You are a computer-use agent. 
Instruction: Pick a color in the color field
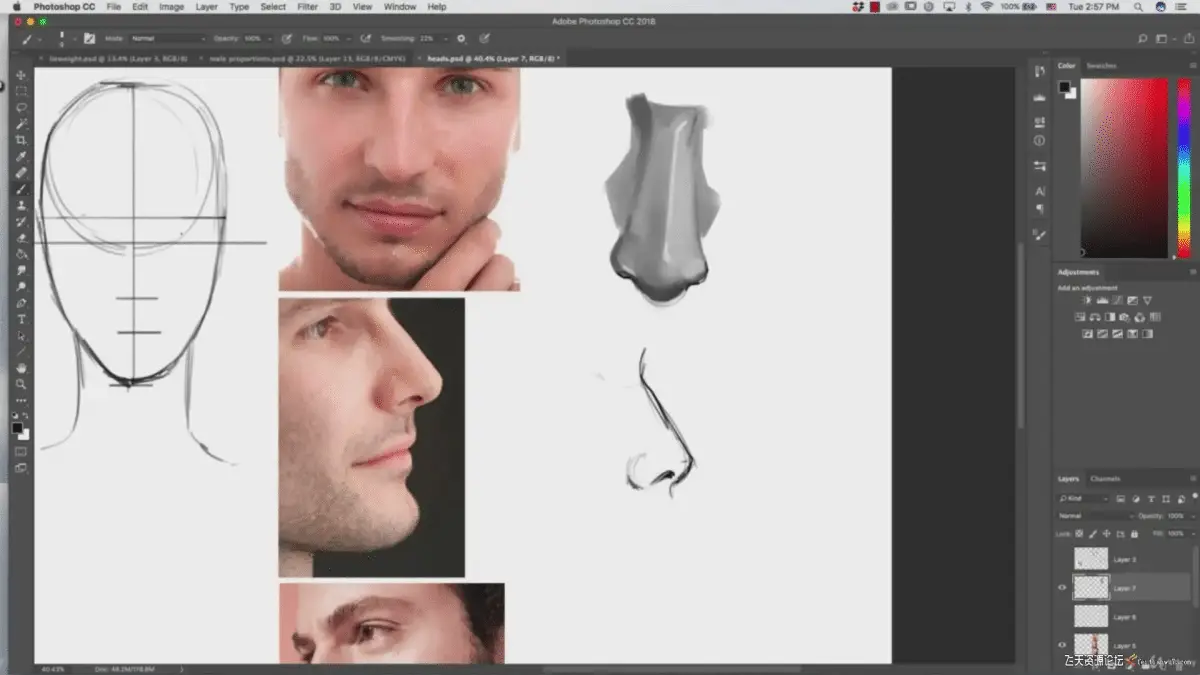[x=1123, y=167]
